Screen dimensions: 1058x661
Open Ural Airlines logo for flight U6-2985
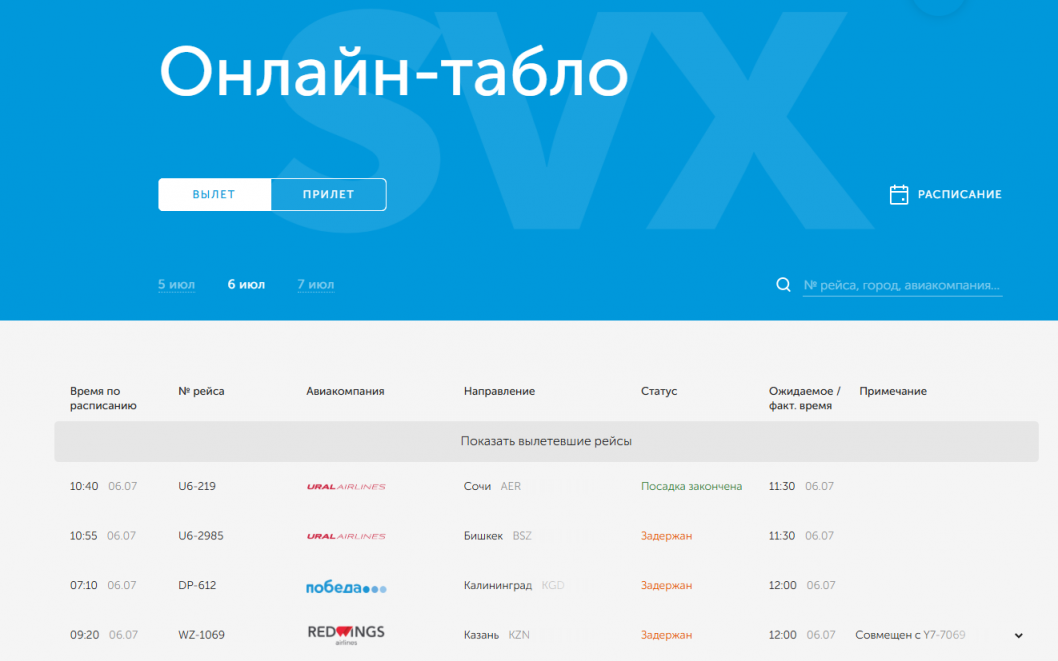tap(346, 536)
